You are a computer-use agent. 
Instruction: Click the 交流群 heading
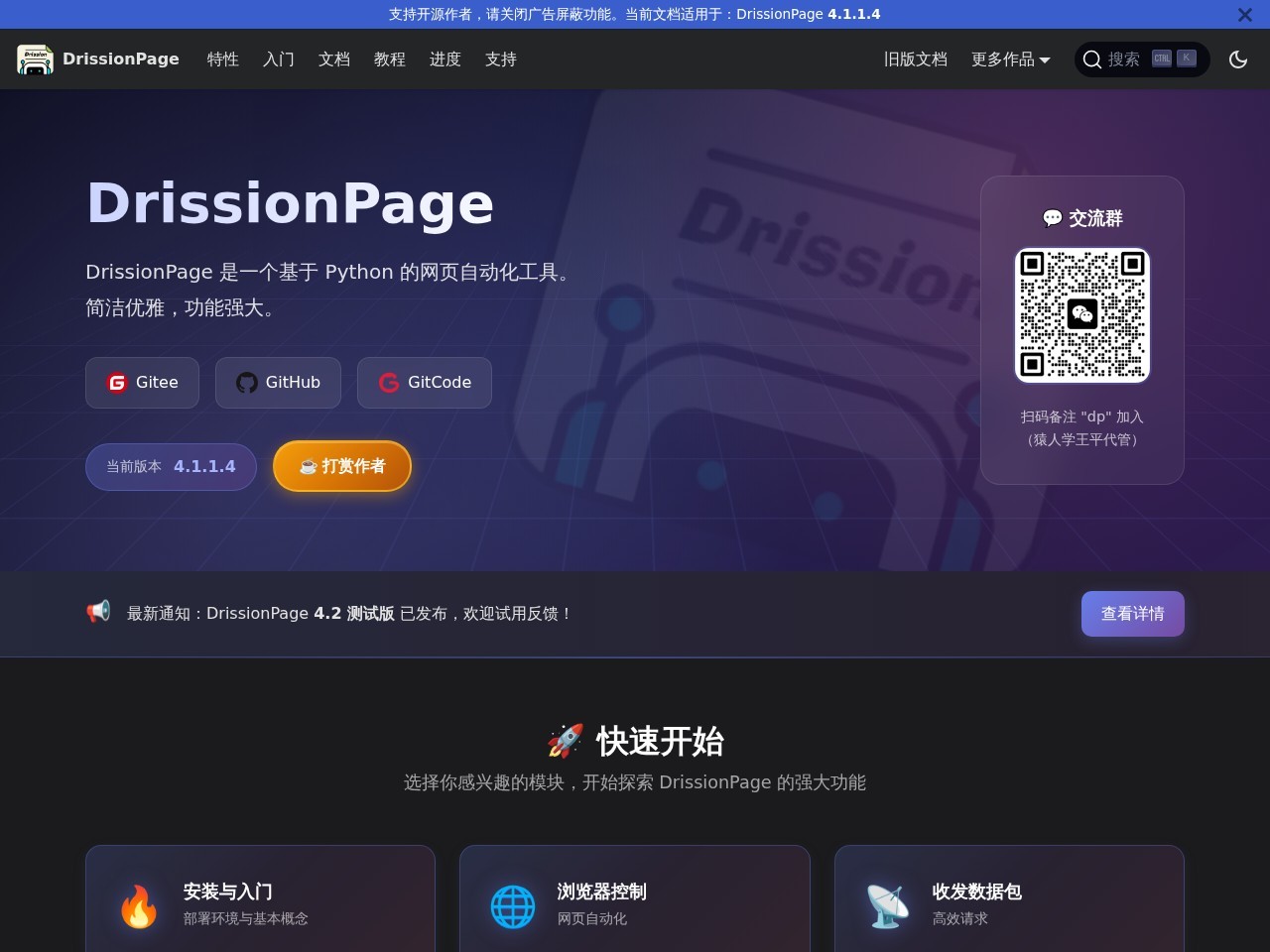coord(1082,218)
